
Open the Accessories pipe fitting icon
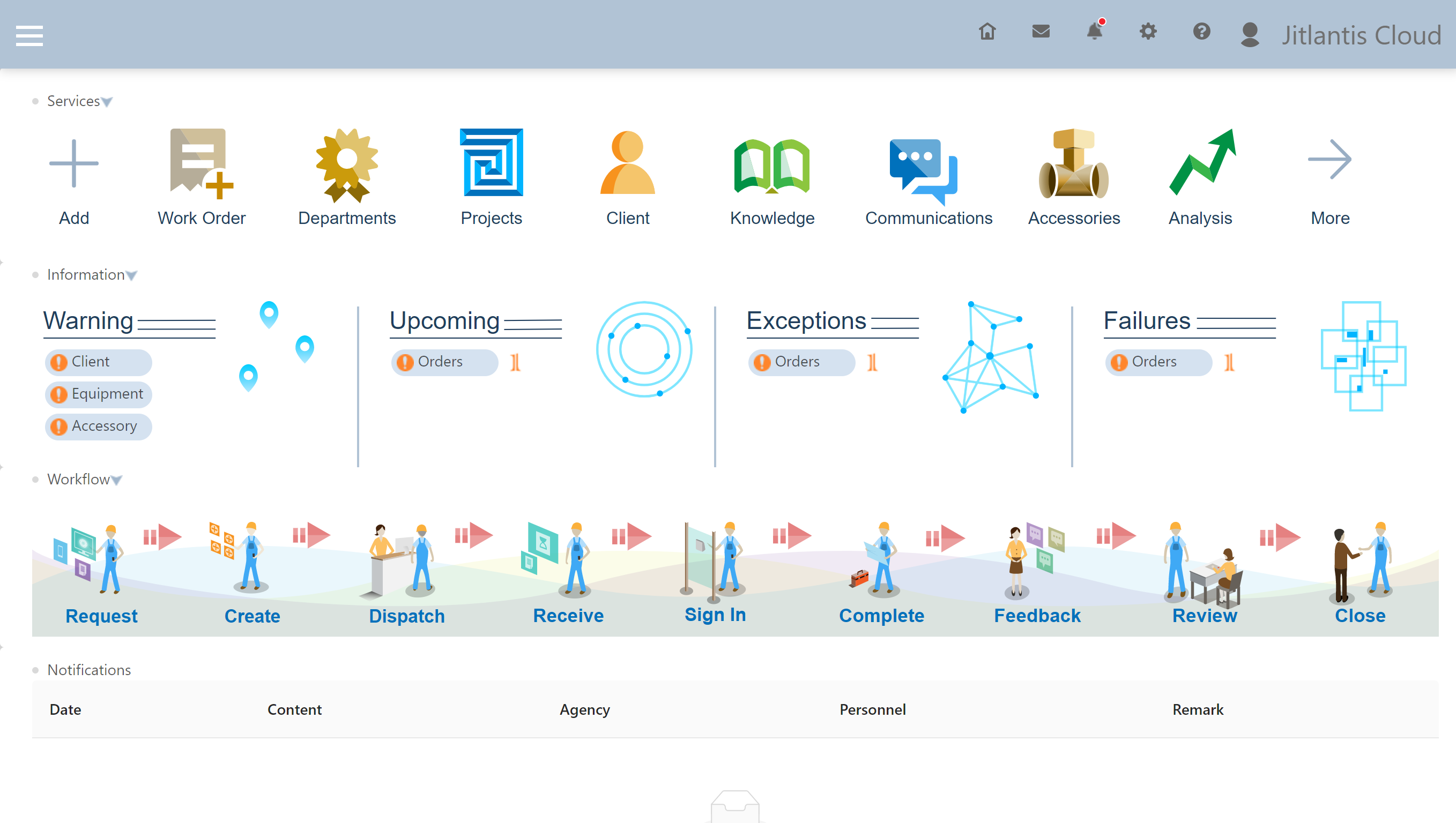tap(1073, 164)
